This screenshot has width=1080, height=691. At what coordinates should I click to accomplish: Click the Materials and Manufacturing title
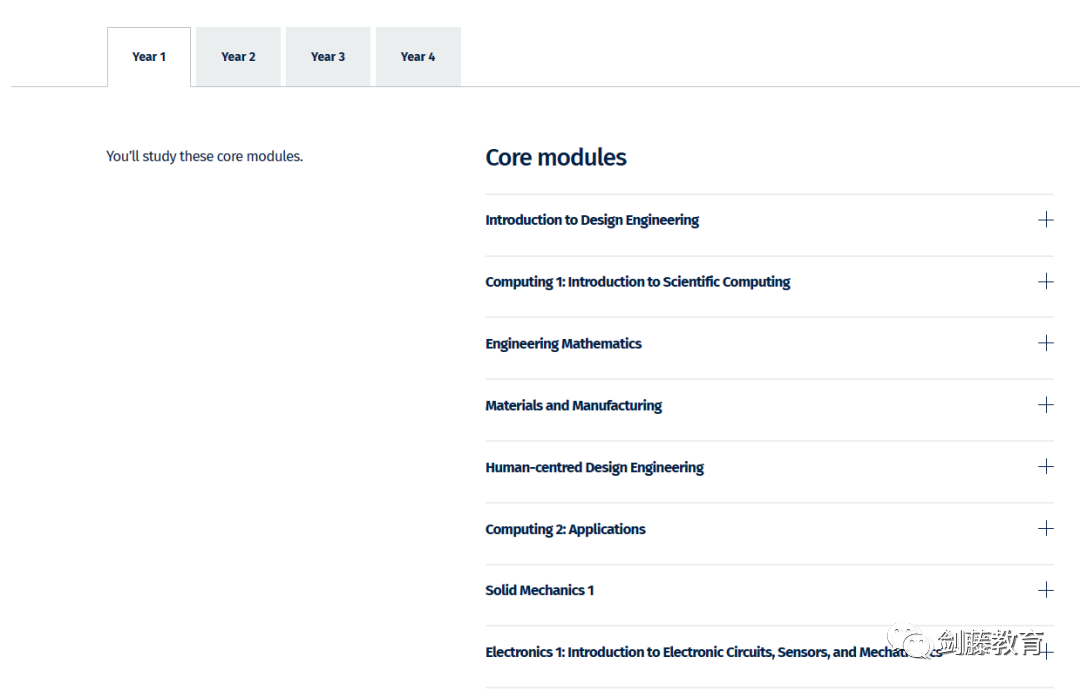click(573, 406)
